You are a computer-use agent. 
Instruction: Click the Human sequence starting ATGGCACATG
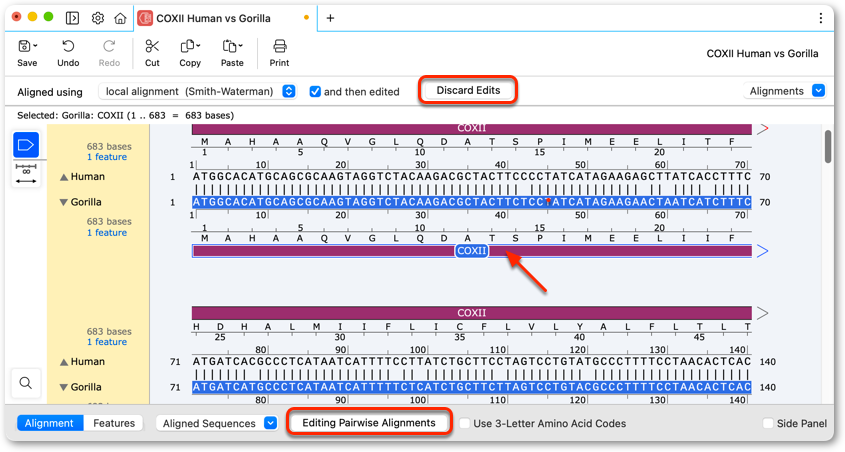[472, 177]
